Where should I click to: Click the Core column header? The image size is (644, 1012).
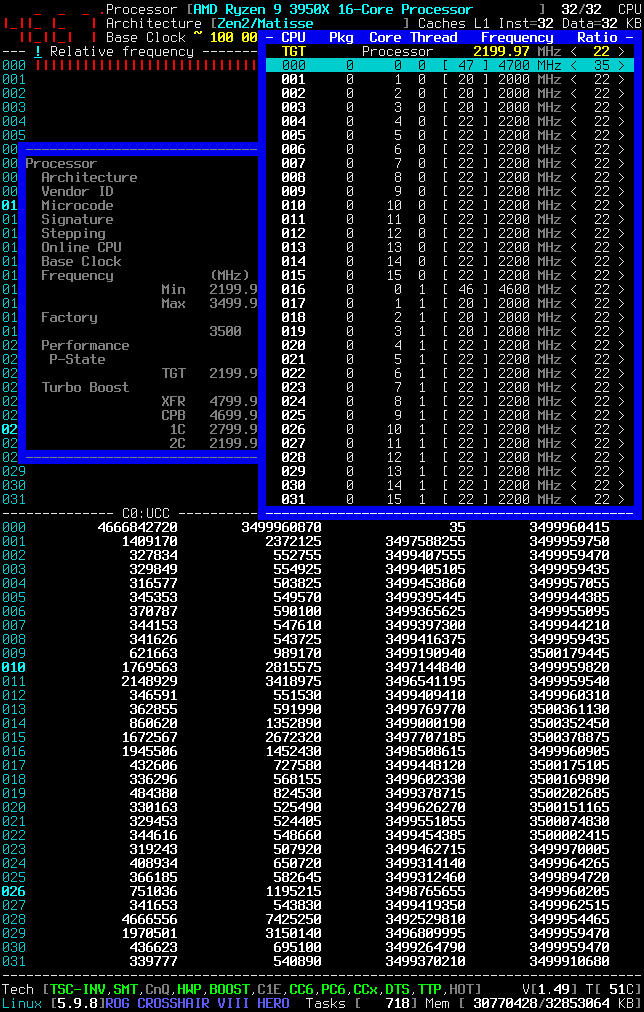click(x=386, y=37)
